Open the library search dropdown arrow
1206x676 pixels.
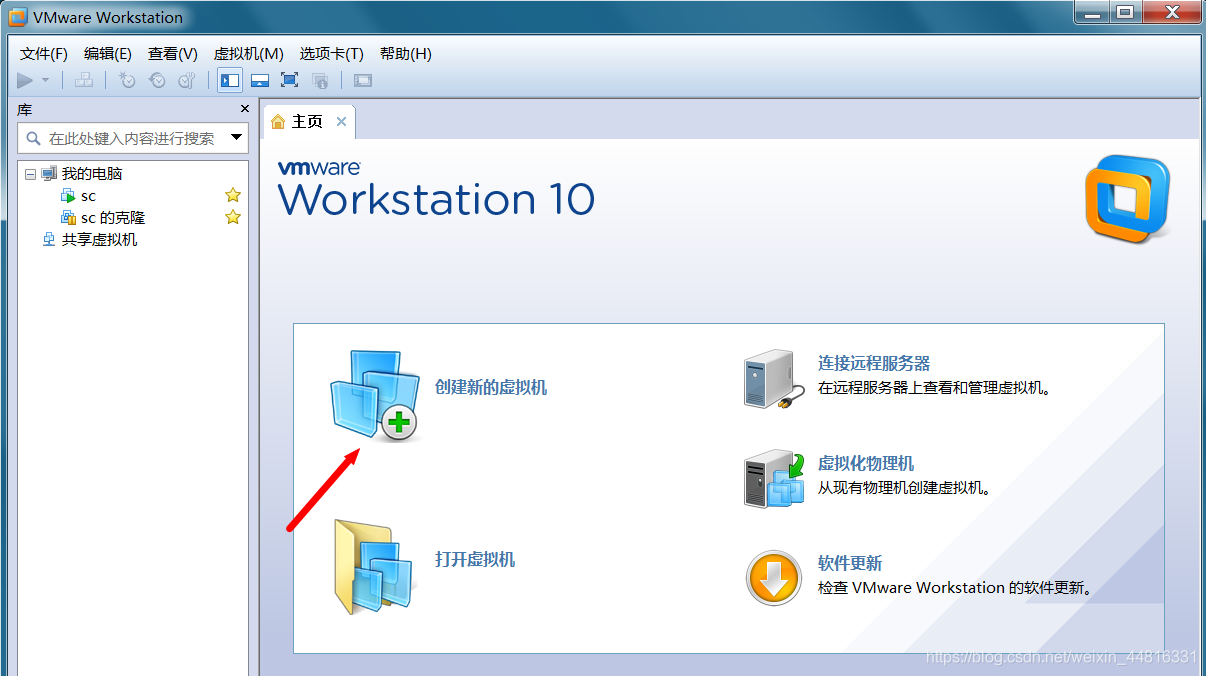pos(237,138)
